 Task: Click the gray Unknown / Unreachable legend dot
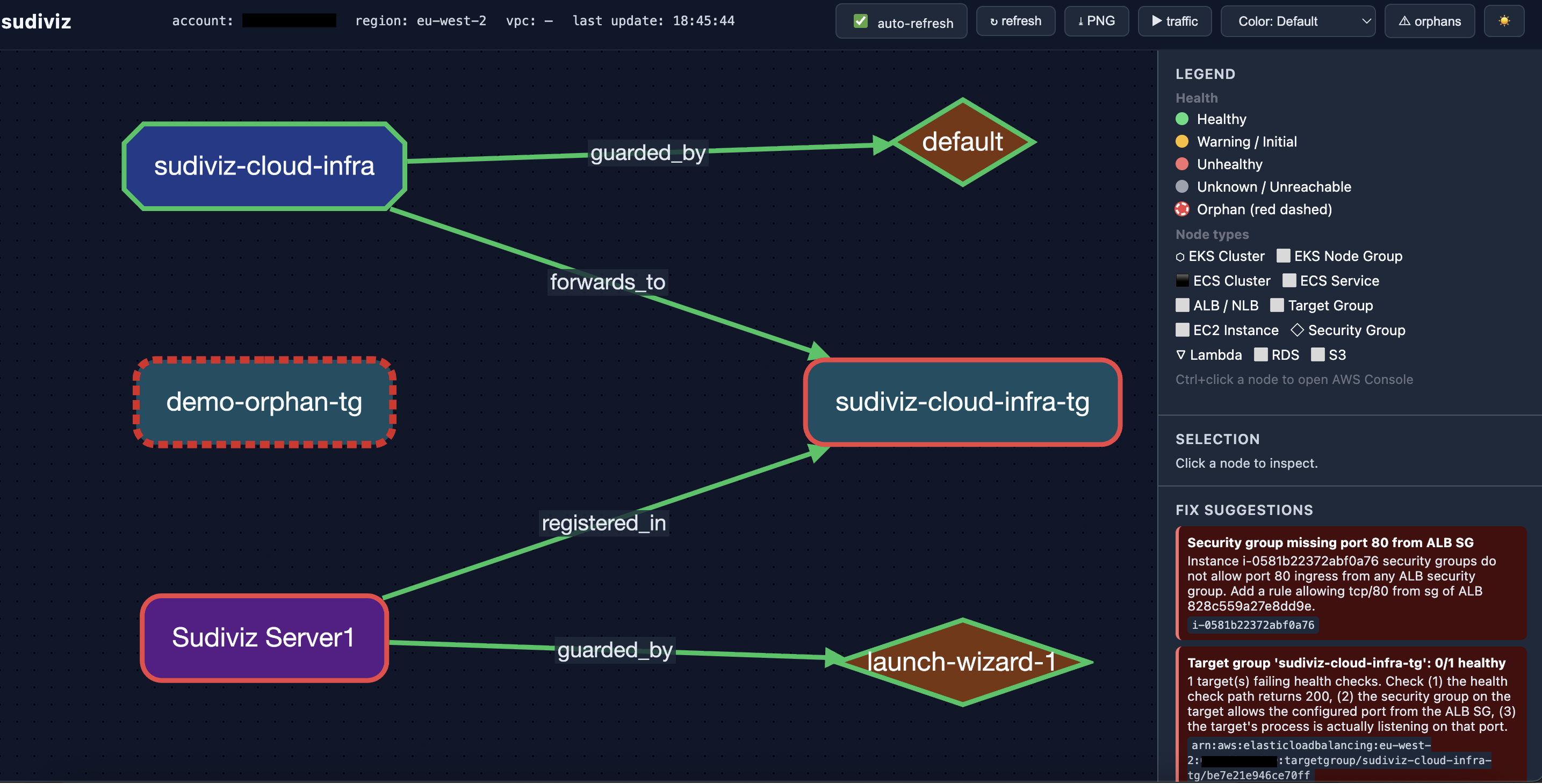(1181, 187)
